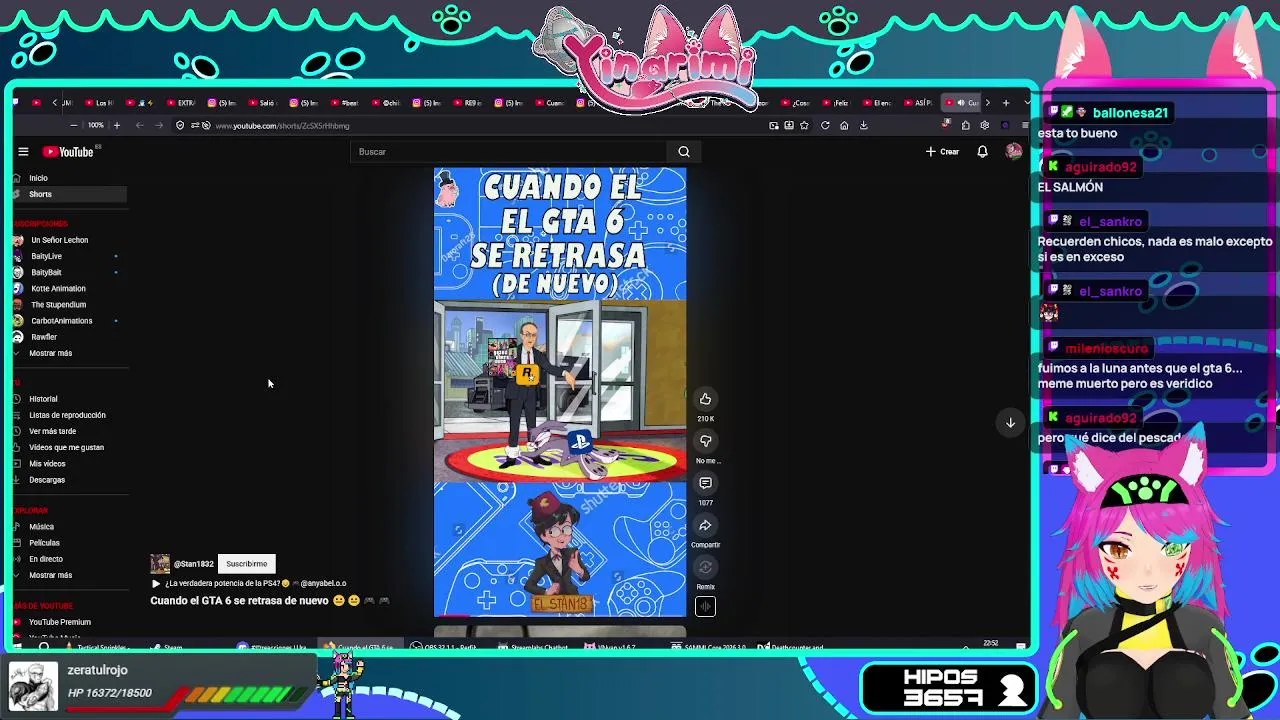This screenshot has height=720, width=1280.
Task: Zoom out with the browser minus button
Action: click(73, 126)
